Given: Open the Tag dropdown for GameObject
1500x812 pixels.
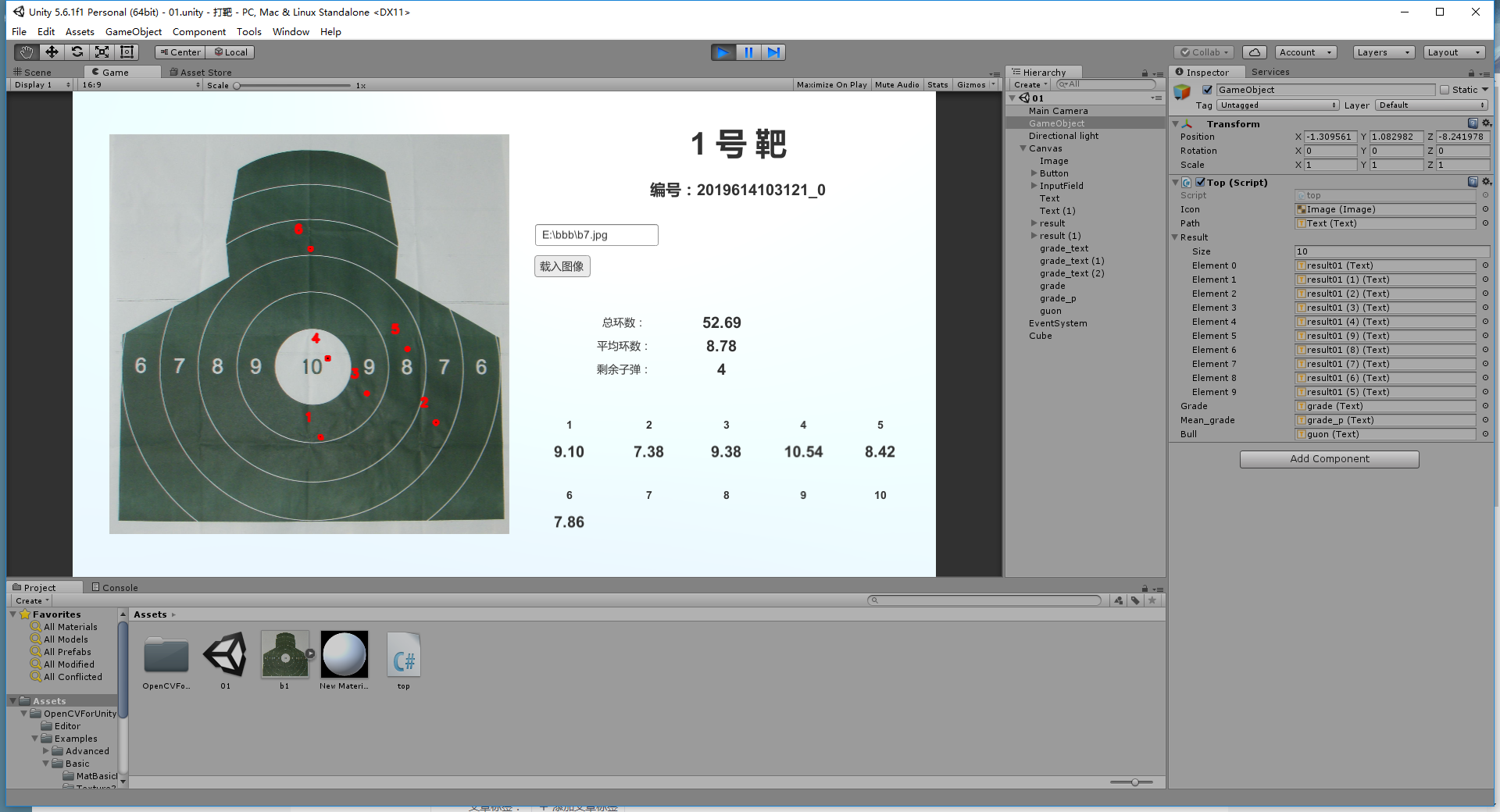Looking at the screenshot, I should pyautogui.click(x=1277, y=105).
